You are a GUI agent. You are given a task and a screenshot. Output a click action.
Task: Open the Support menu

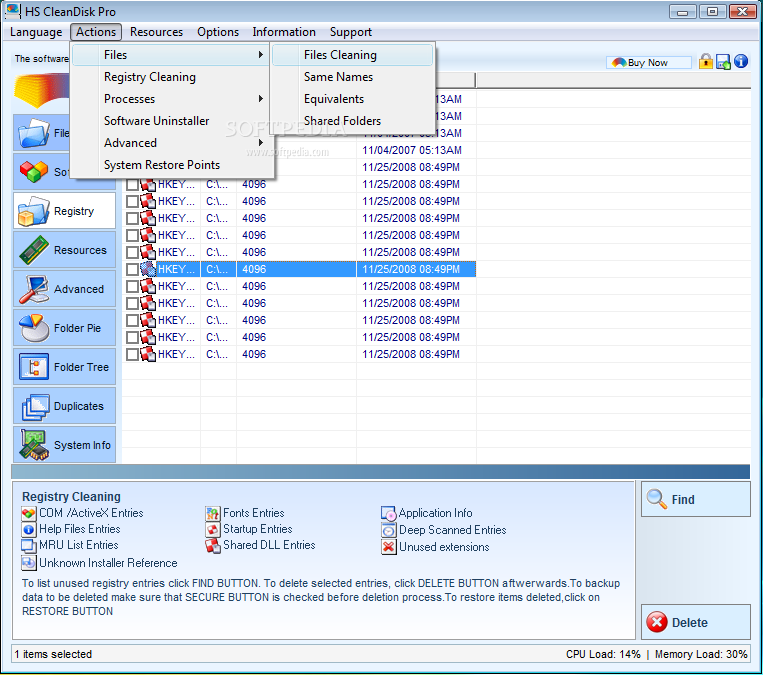350,32
